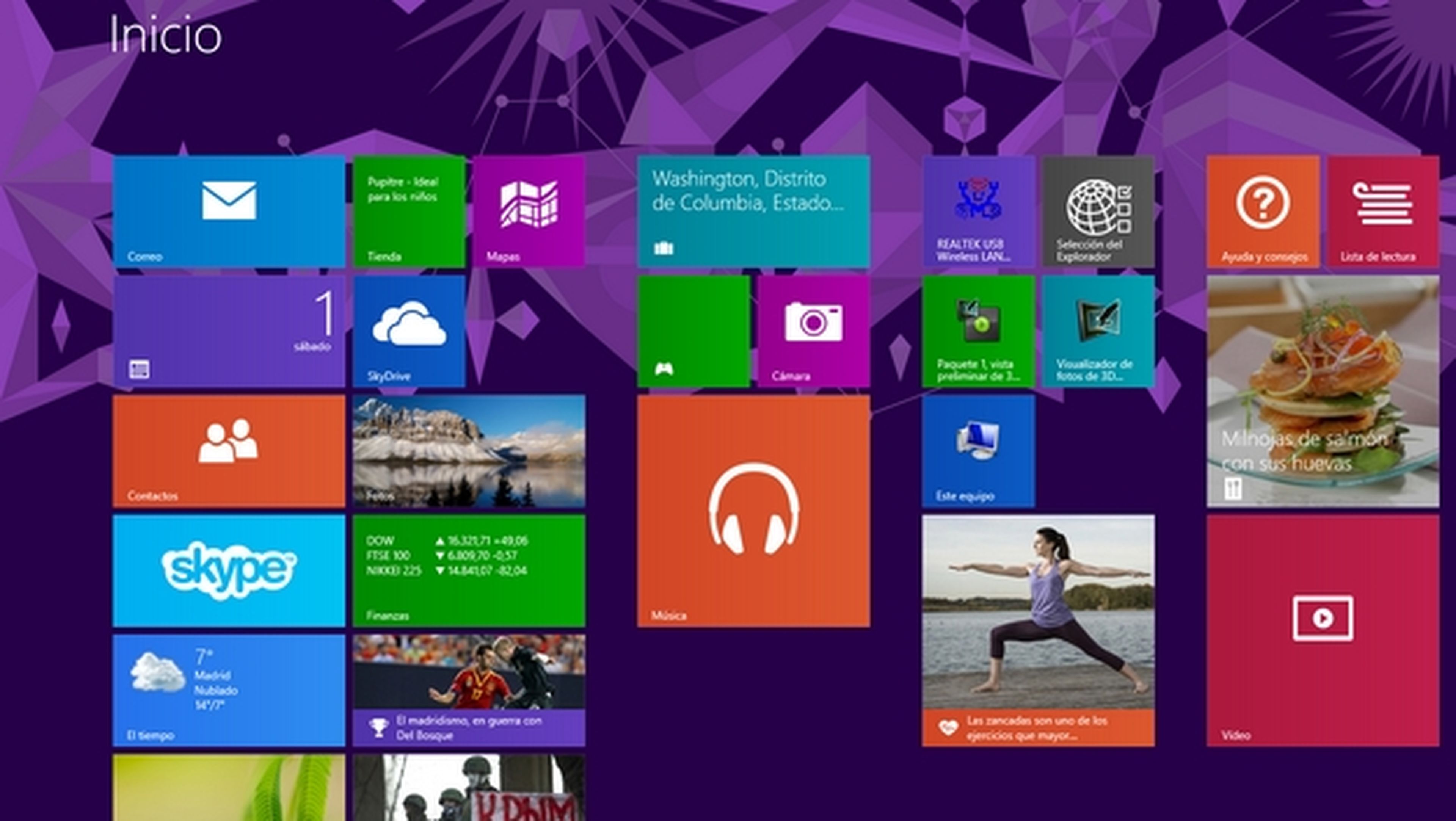This screenshot has width=1456, height=821.
Task: Open the Lista de lectura tile
Action: click(x=1382, y=211)
